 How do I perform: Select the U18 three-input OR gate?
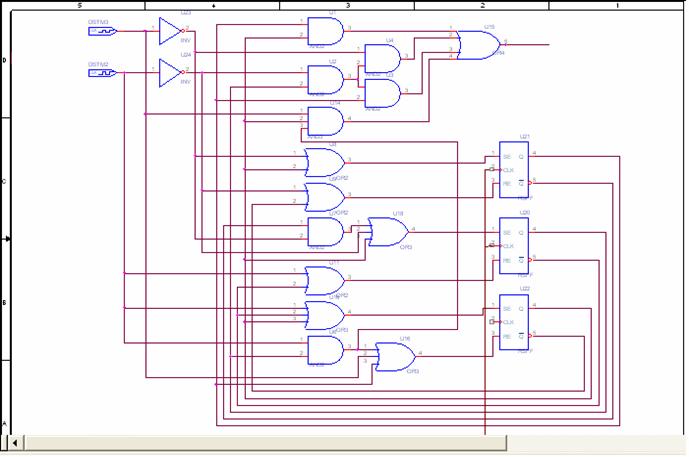(x=388, y=232)
